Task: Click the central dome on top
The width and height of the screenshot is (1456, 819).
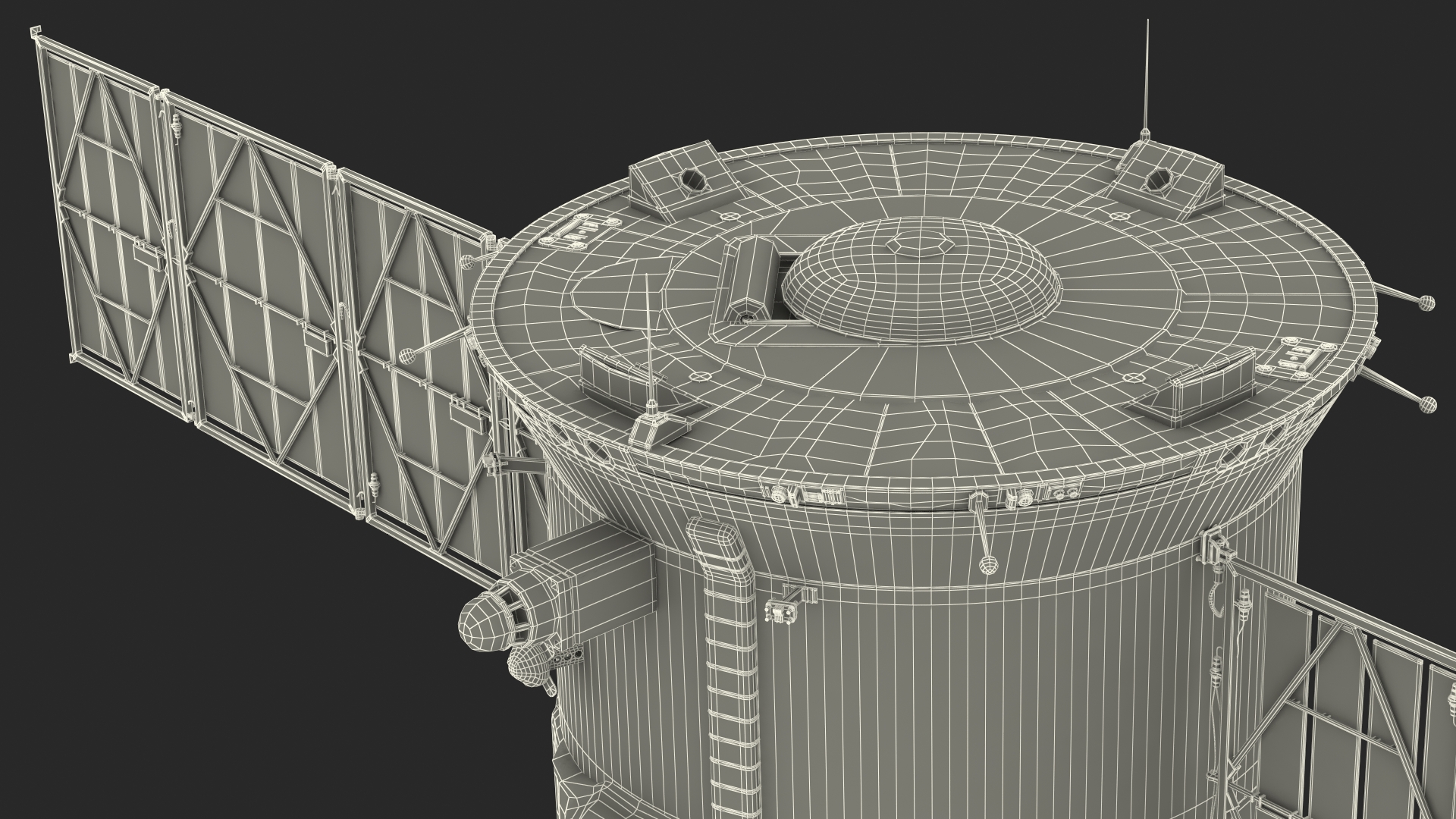Action: [920, 293]
